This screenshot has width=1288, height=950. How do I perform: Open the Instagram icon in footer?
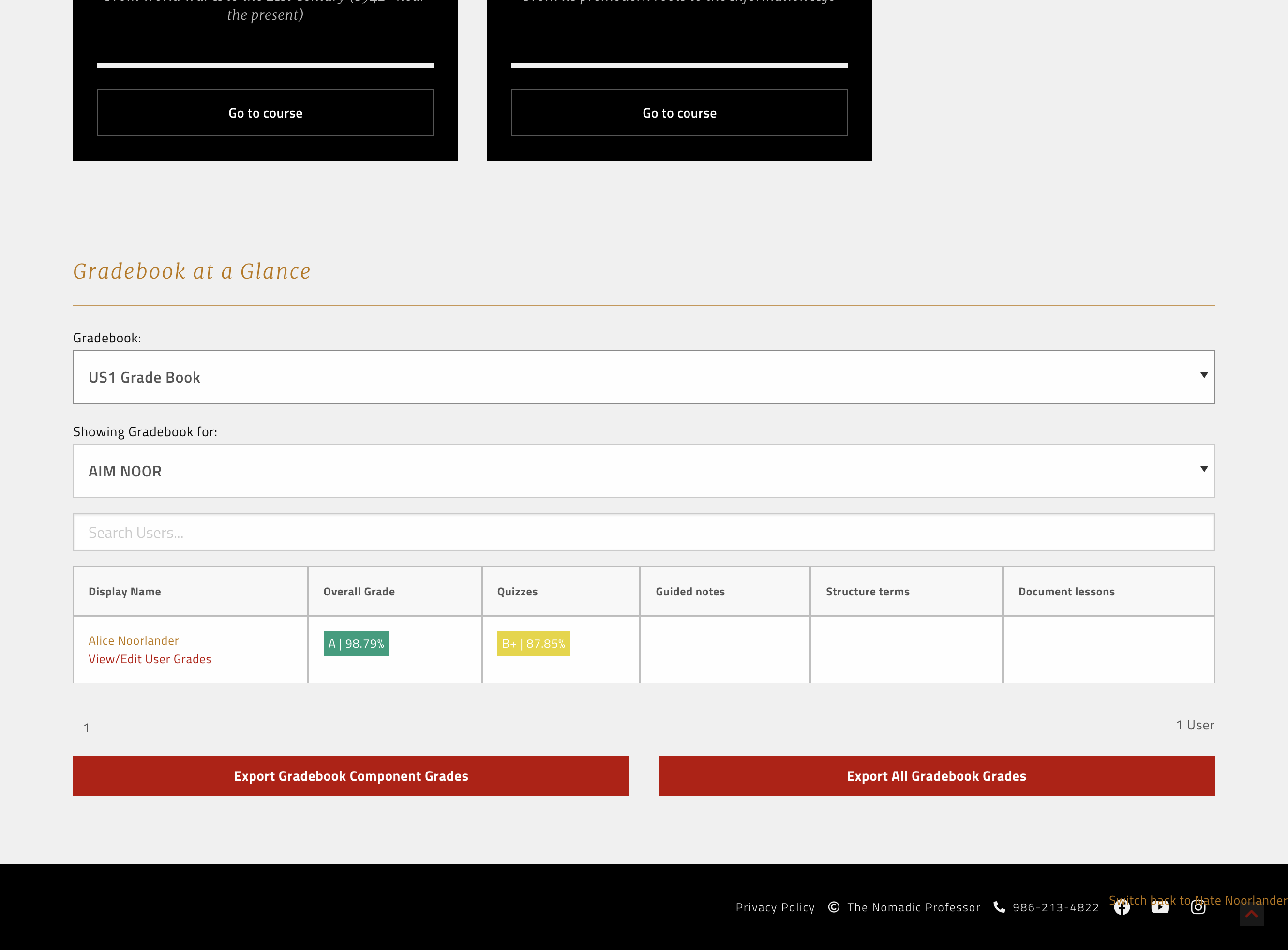(x=1198, y=907)
